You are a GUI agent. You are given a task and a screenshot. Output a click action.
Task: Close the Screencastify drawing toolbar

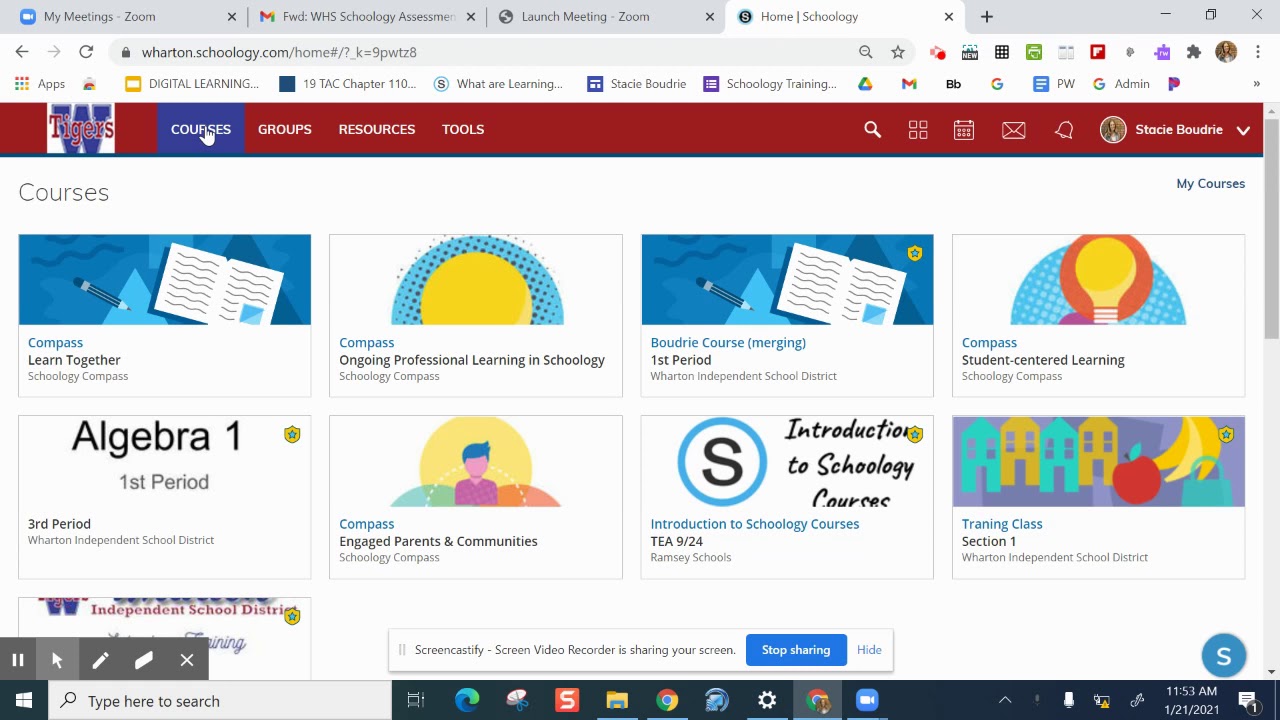187,660
